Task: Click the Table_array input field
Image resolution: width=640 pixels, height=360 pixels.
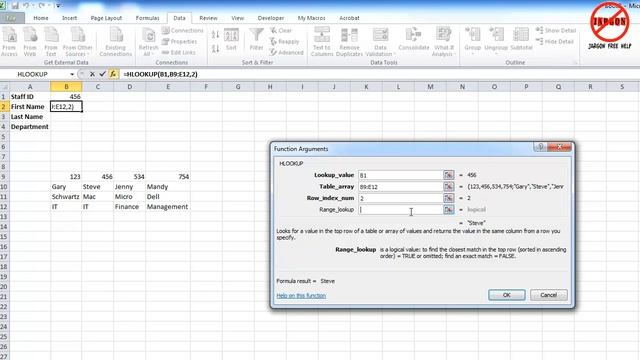Action: click(400, 187)
